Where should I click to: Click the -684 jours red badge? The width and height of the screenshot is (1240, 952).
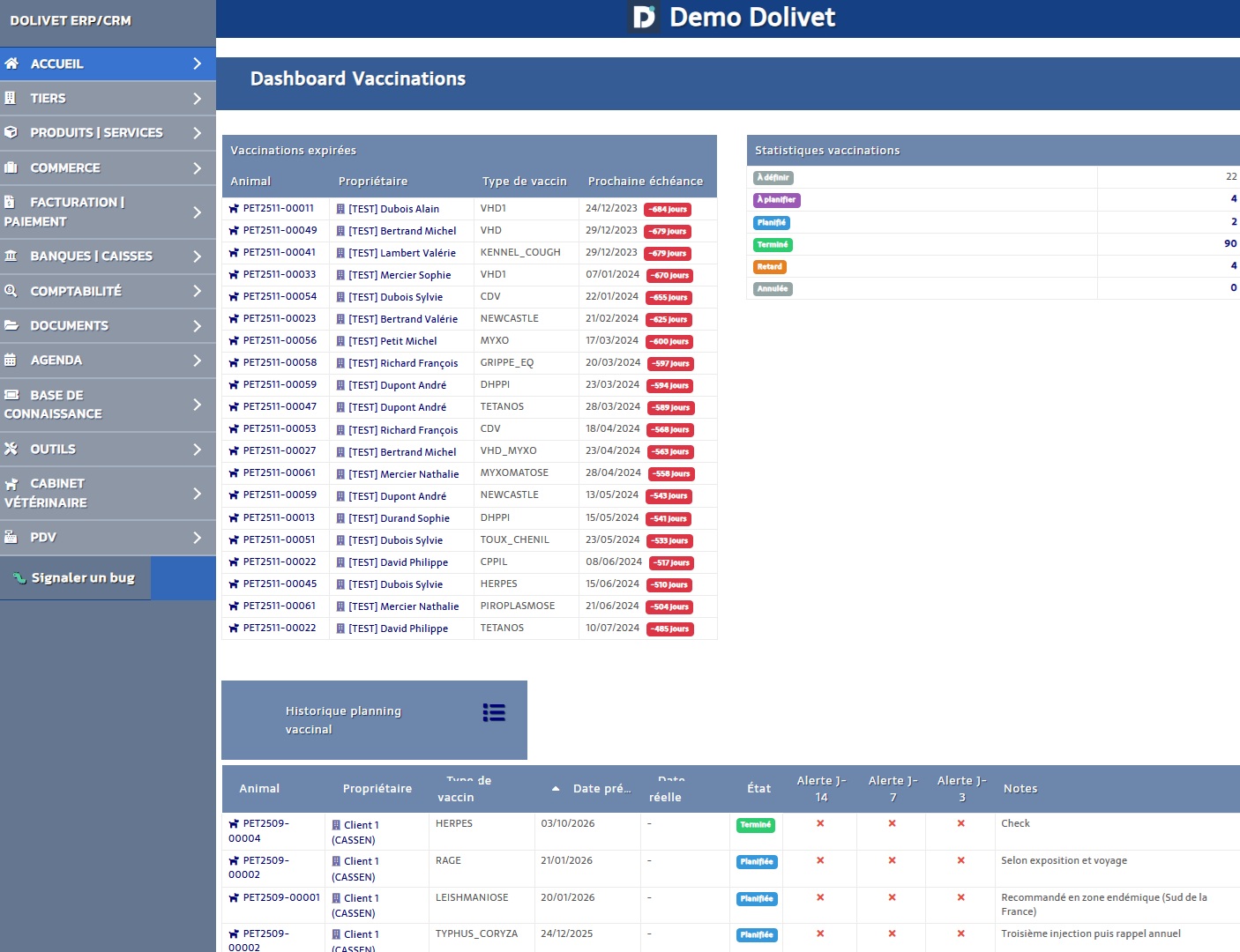pos(668,210)
